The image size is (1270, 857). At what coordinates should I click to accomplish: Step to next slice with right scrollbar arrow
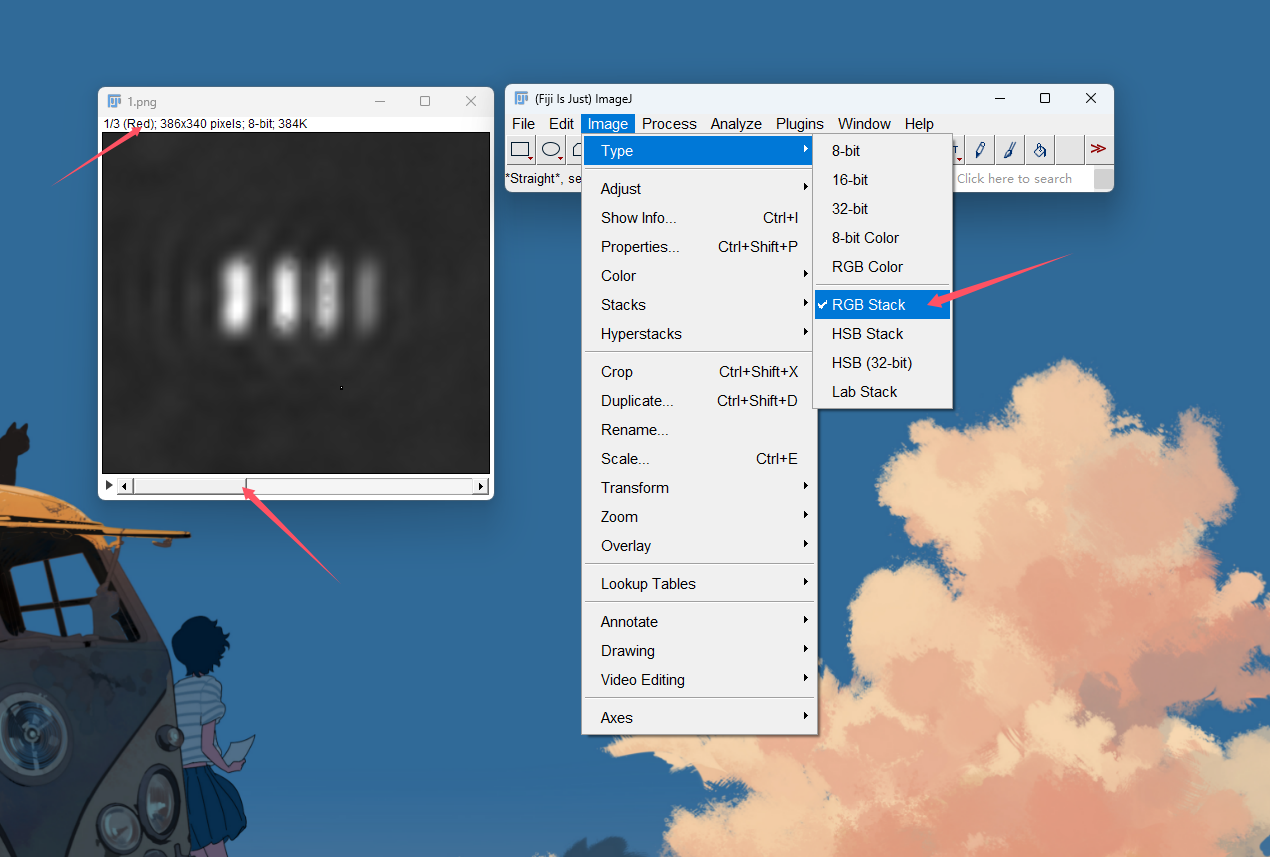481,486
